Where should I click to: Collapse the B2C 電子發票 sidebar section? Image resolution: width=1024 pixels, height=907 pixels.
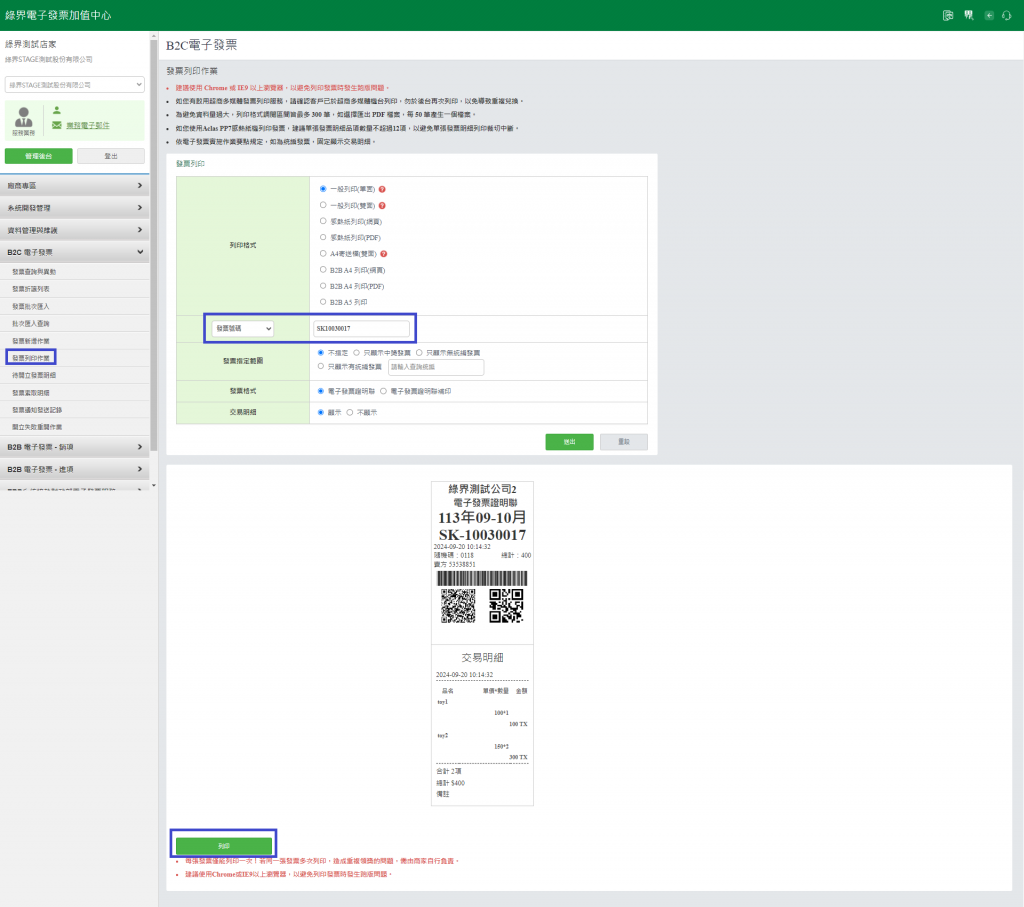pos(74,252)
